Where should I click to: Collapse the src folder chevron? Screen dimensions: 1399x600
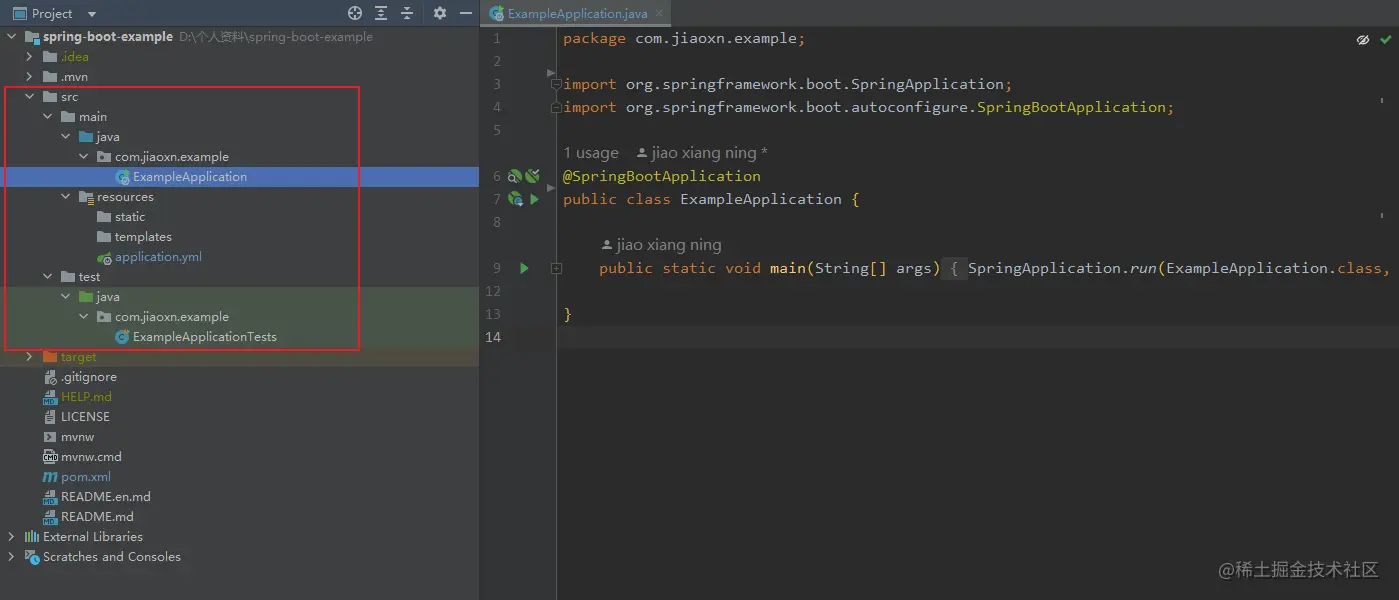pos(30,97)
